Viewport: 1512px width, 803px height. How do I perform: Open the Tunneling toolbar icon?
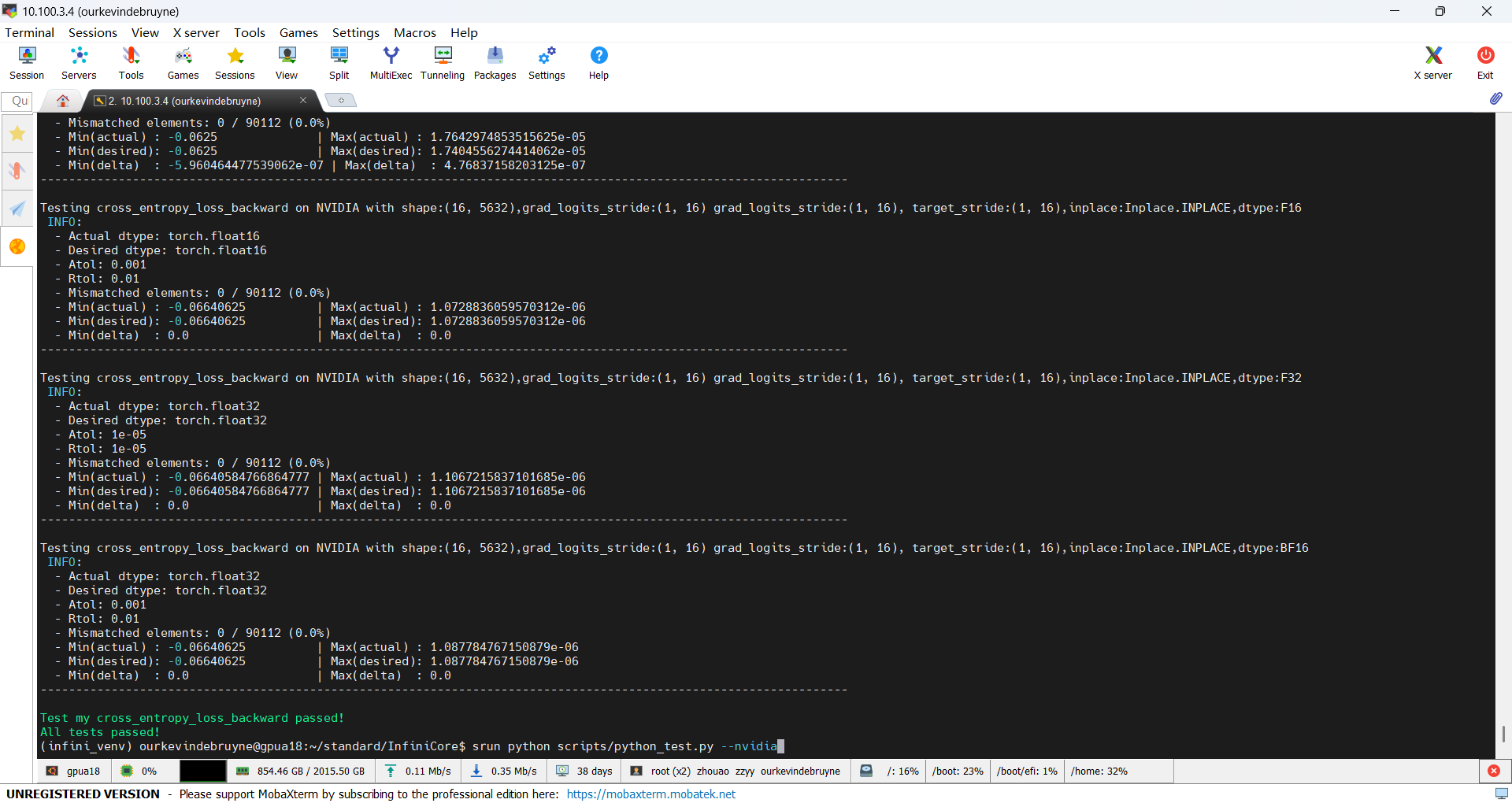443,63
